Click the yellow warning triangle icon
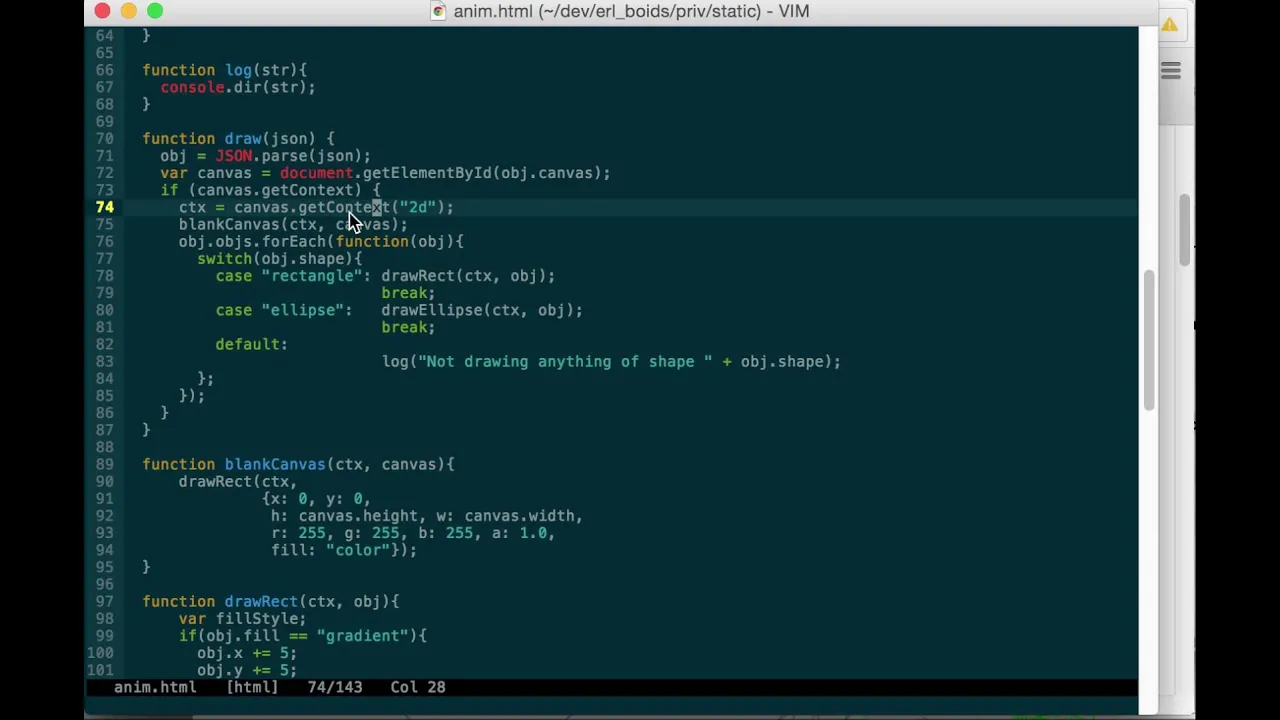This screenshot has width=1280, height=720. [1169, 25]
